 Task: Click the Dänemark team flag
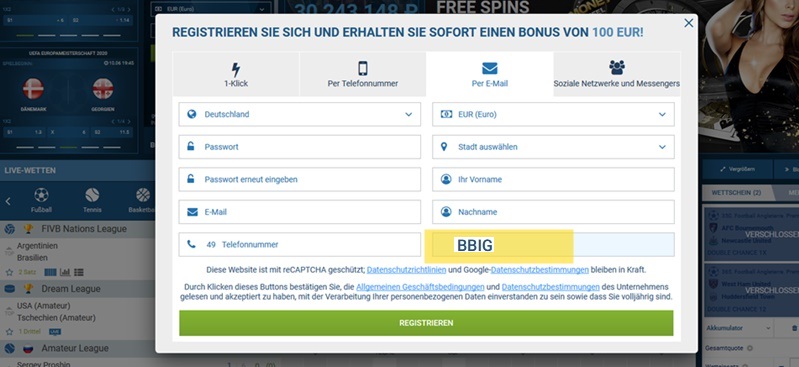click(x=33, y=89)
